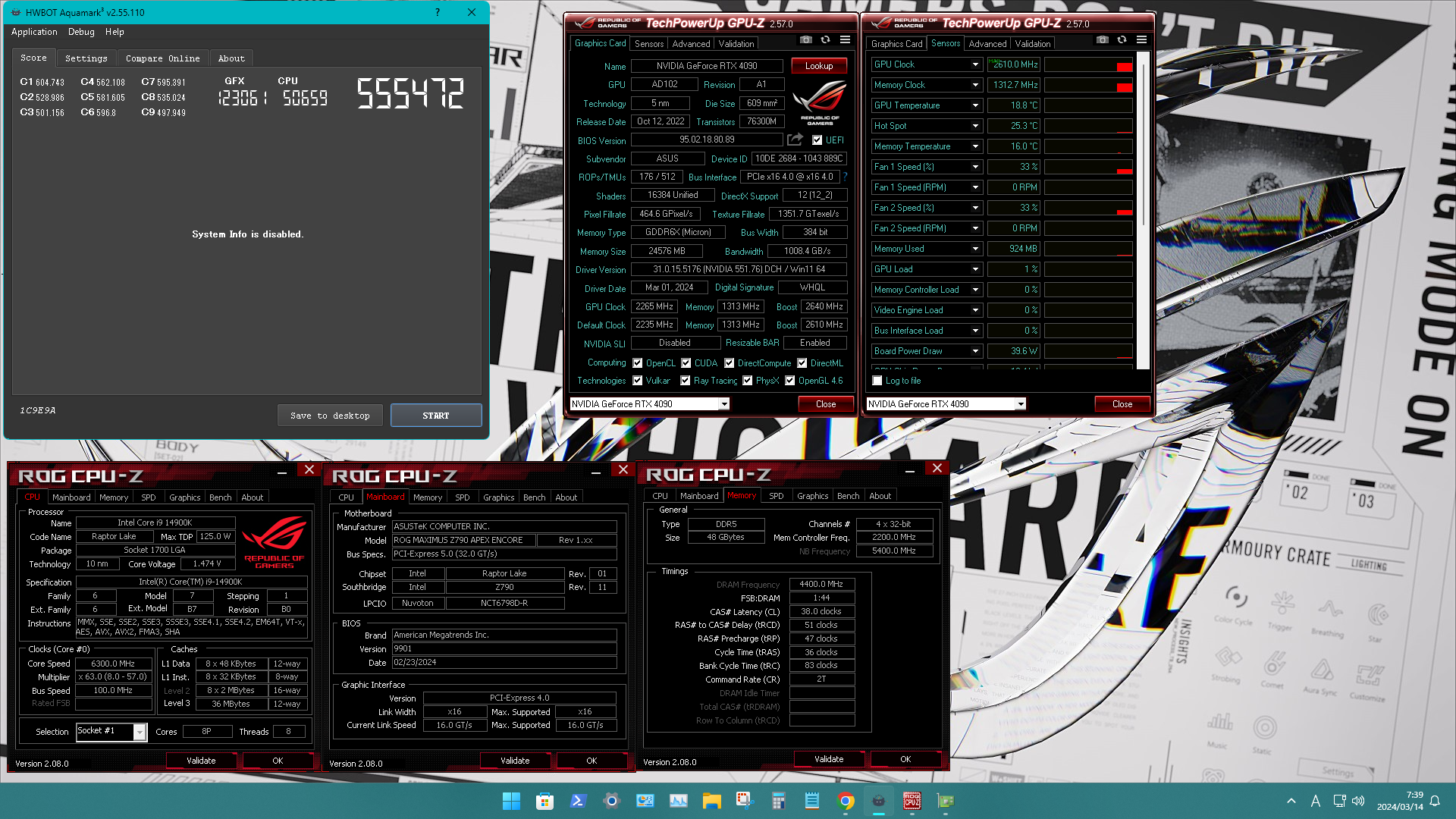Toggle the Vulkan checkbox
Image resolution: width=1456 pixels, height=819 pixels.
(x=638, y=381)
